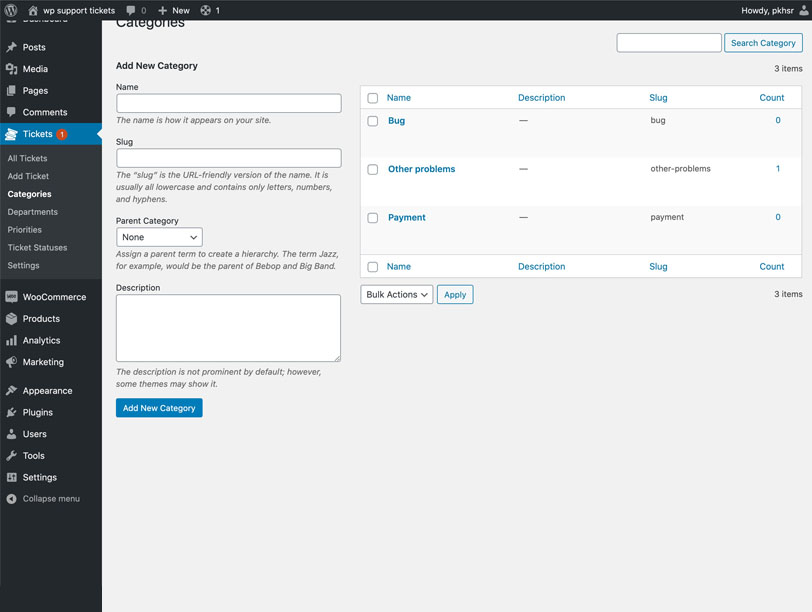
Task: Check the Bug category checkbox
Action: [x=372, y=121]
